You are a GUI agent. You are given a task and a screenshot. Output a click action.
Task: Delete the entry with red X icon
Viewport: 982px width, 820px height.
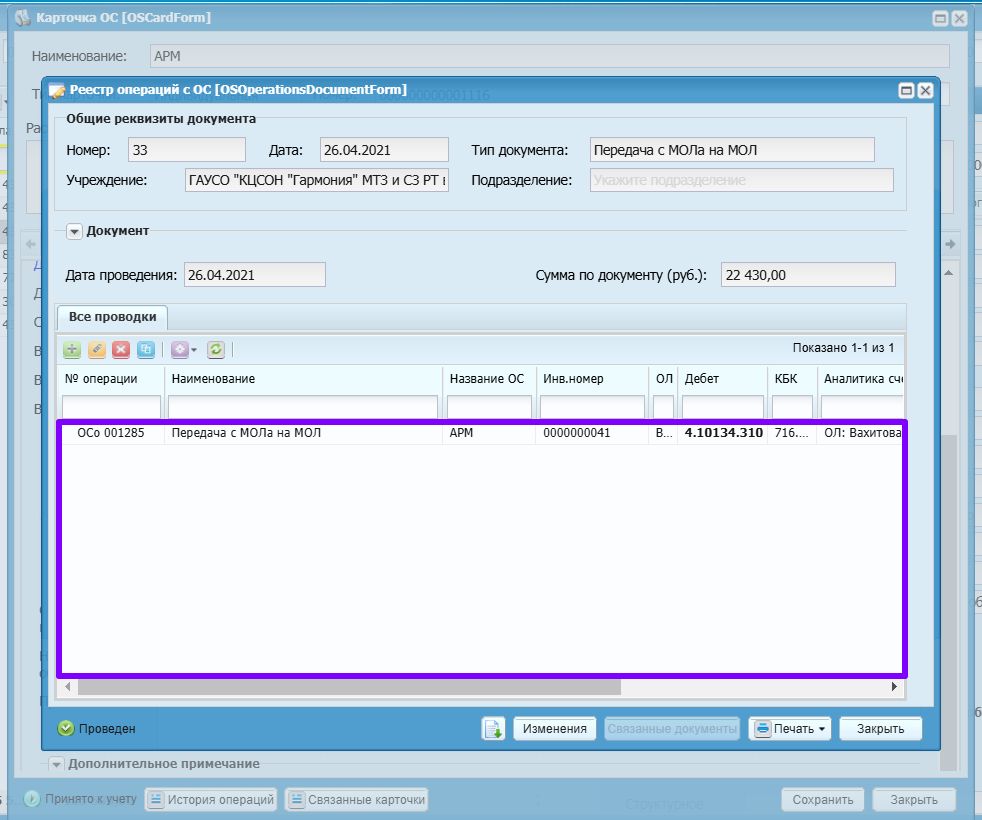pyautogui.click(x=121, y=350)
